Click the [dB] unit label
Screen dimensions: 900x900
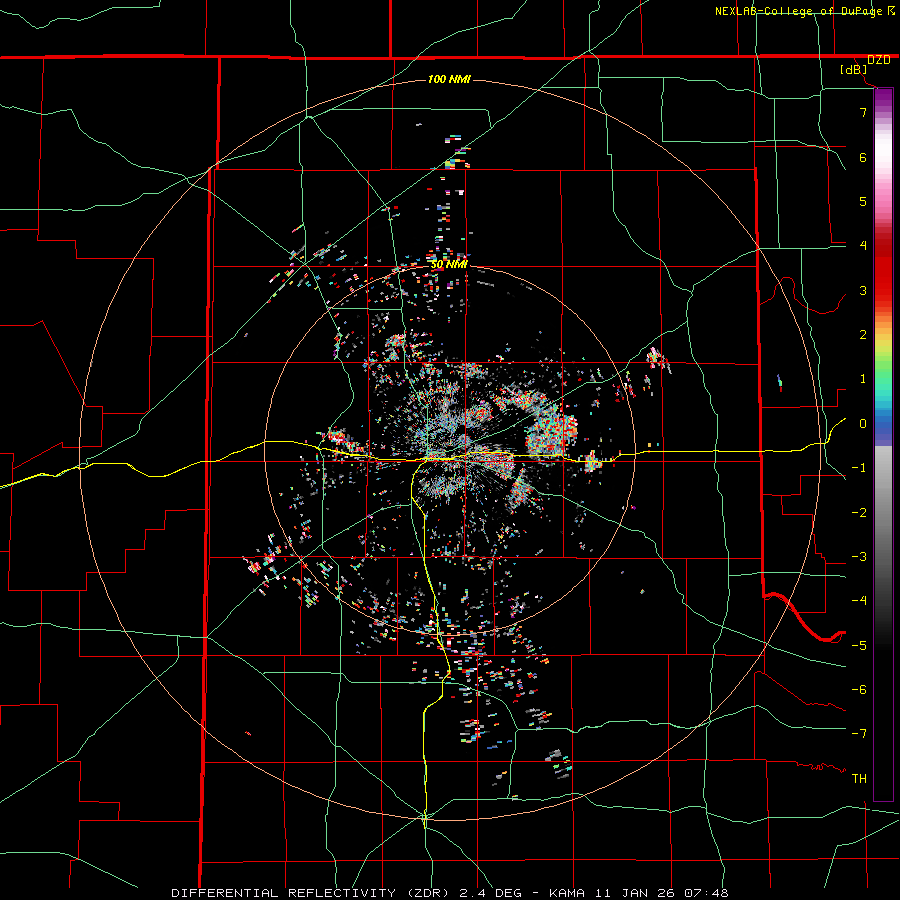tap(854, 70)
